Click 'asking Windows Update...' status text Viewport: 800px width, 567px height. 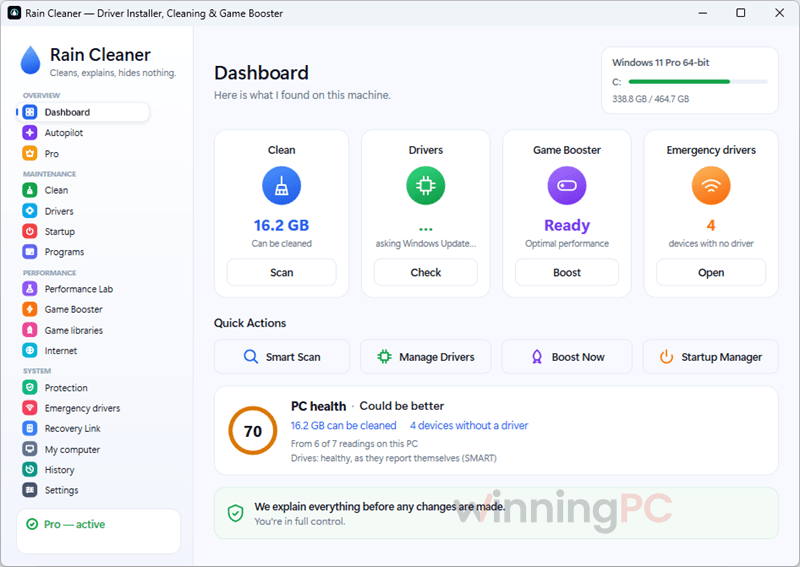(x=426, y=243)
